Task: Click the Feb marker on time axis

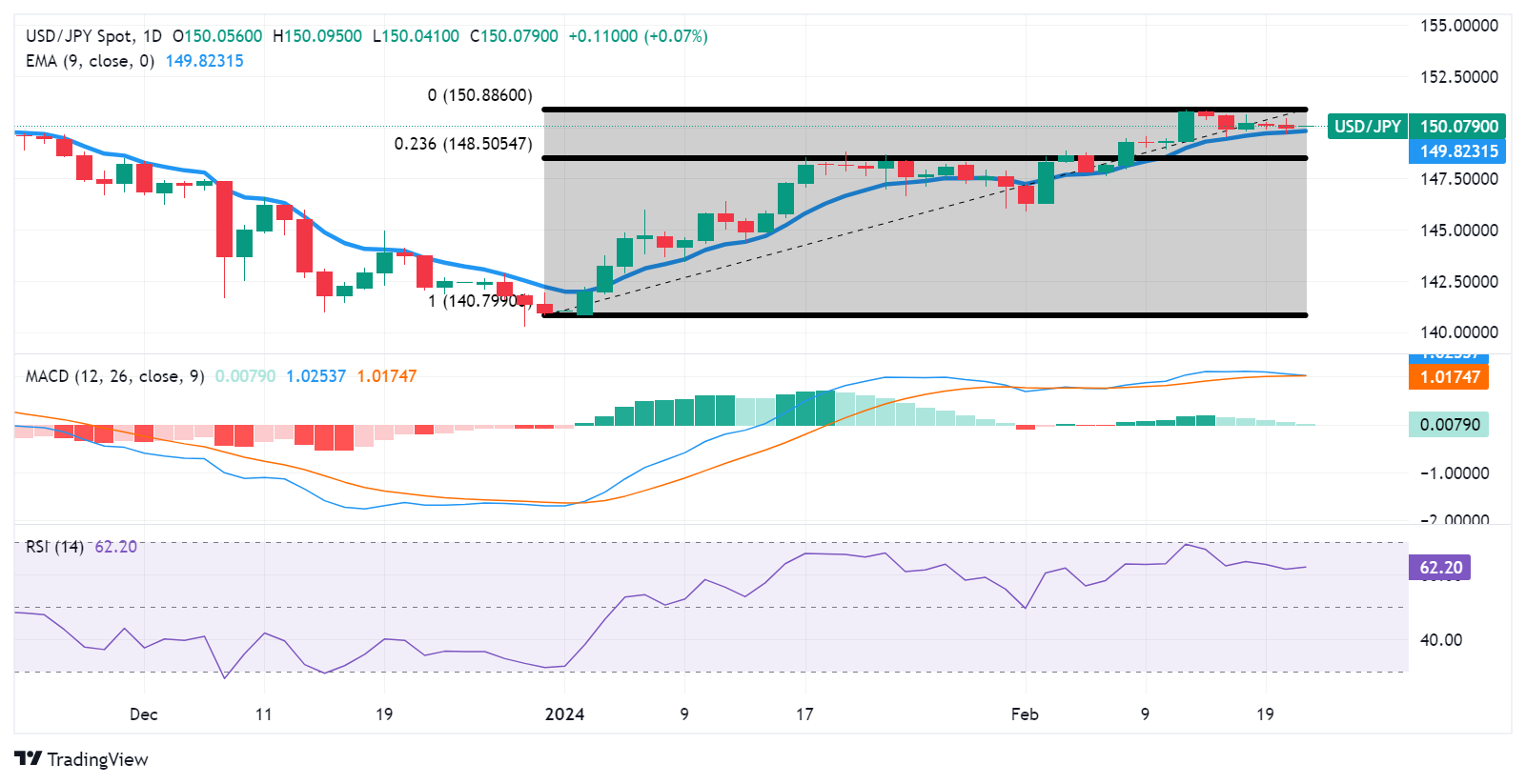Action: click(1025, 714)
